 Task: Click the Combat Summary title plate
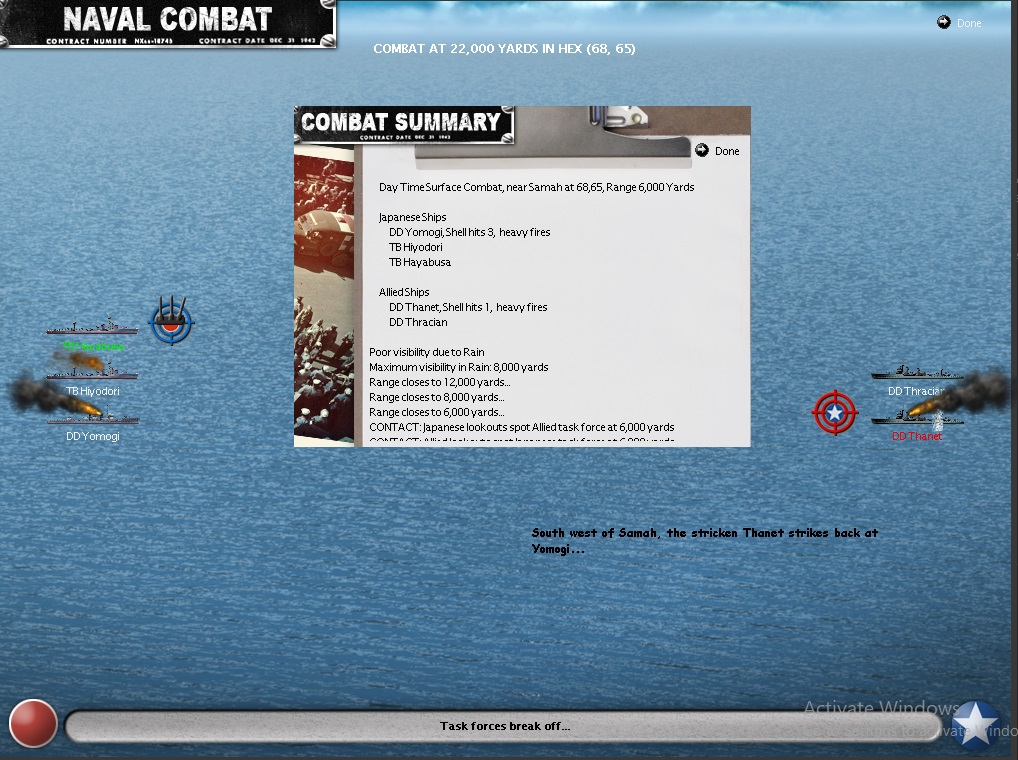coord(404,125)
